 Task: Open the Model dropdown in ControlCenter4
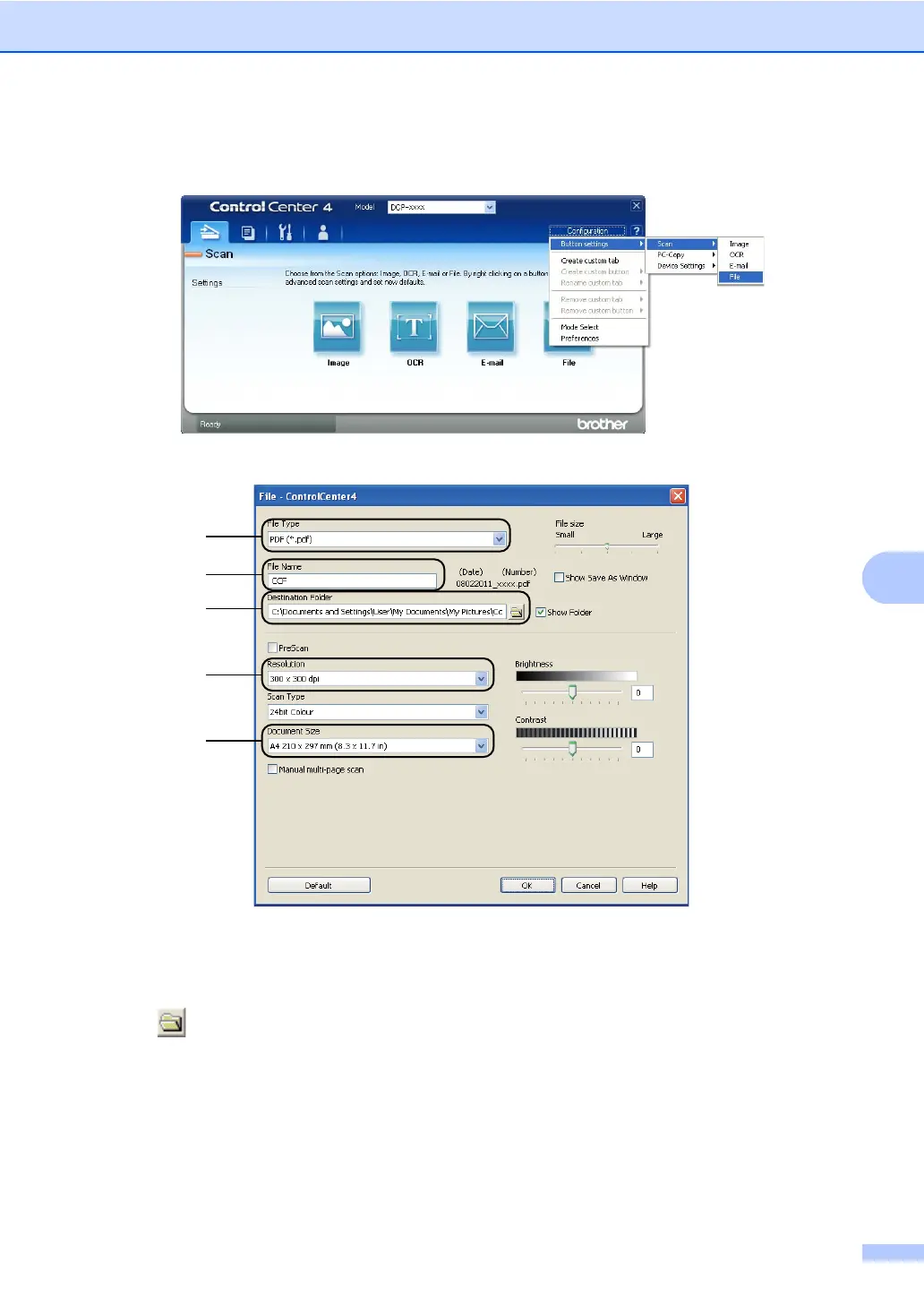[490, 207]
